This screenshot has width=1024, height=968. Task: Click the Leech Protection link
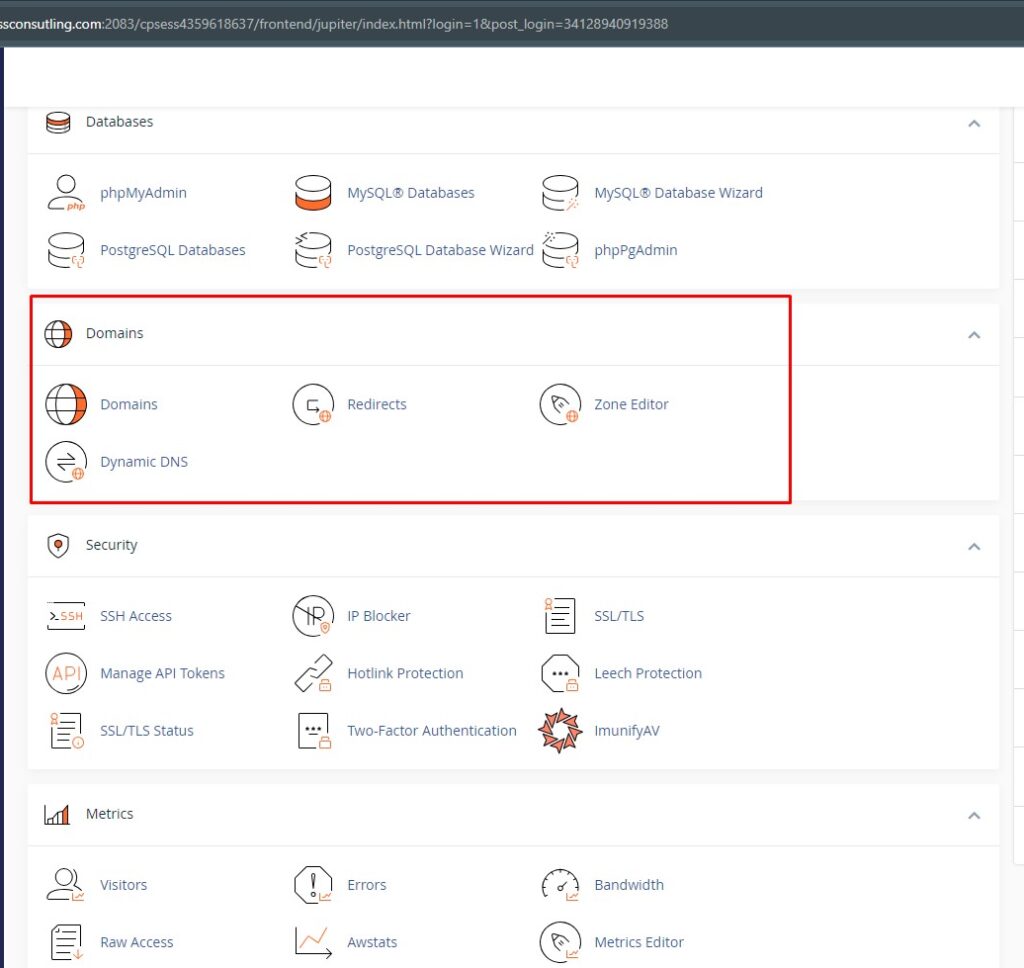(647, 674)
